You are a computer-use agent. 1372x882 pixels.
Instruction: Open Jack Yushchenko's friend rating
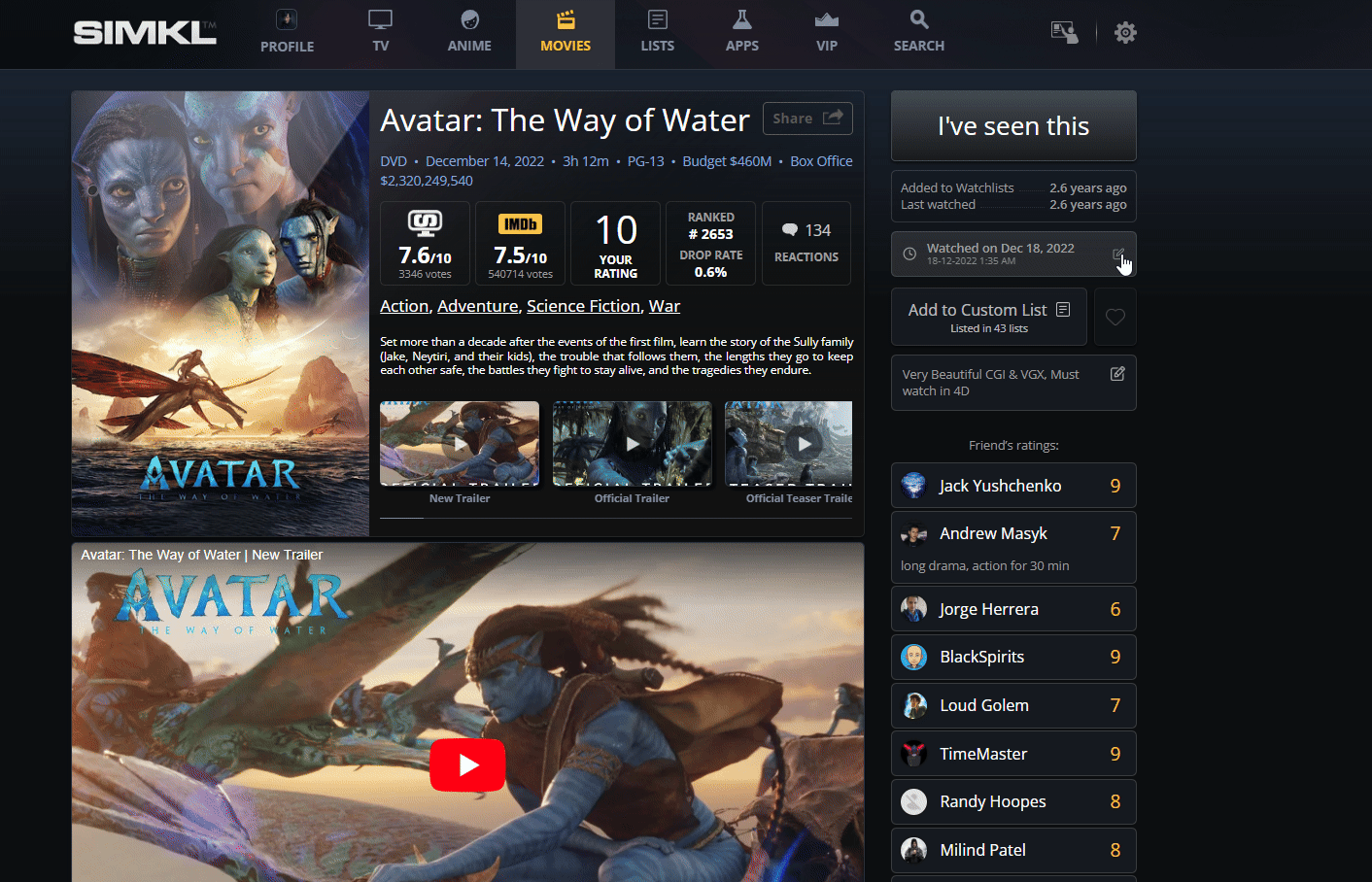point(1012,486)
